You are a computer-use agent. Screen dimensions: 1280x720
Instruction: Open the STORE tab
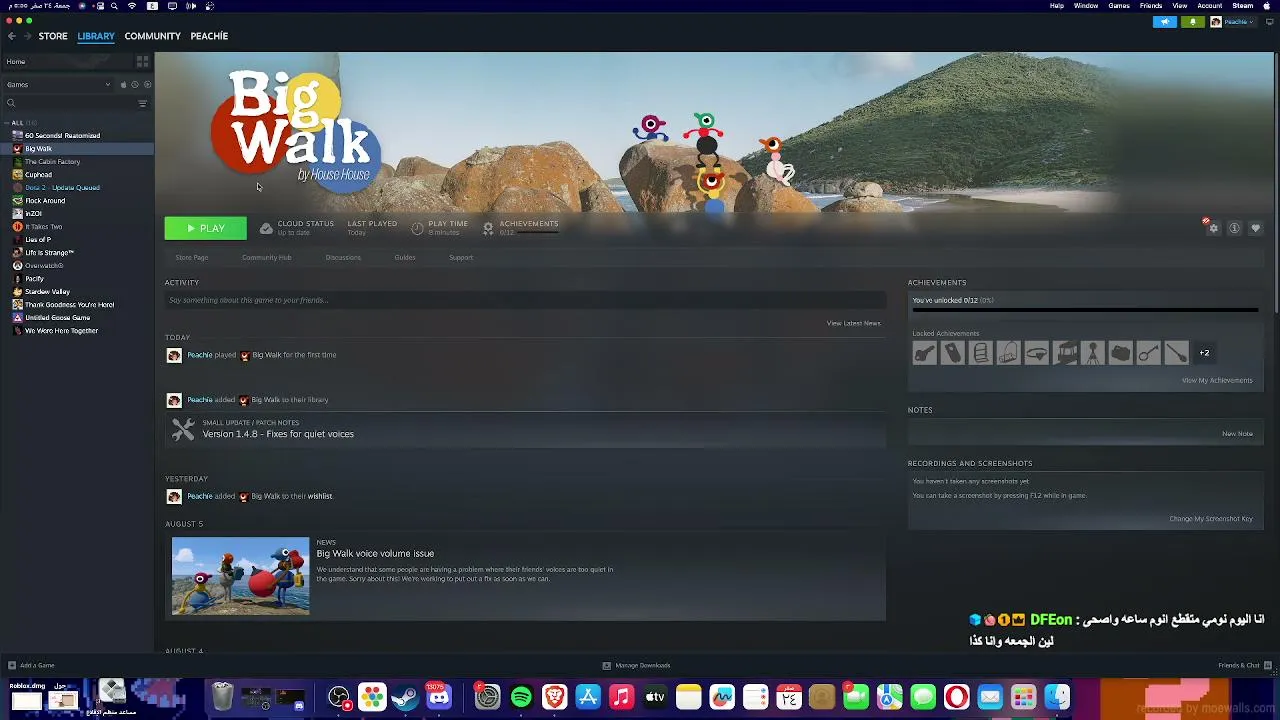click(53, 36)
